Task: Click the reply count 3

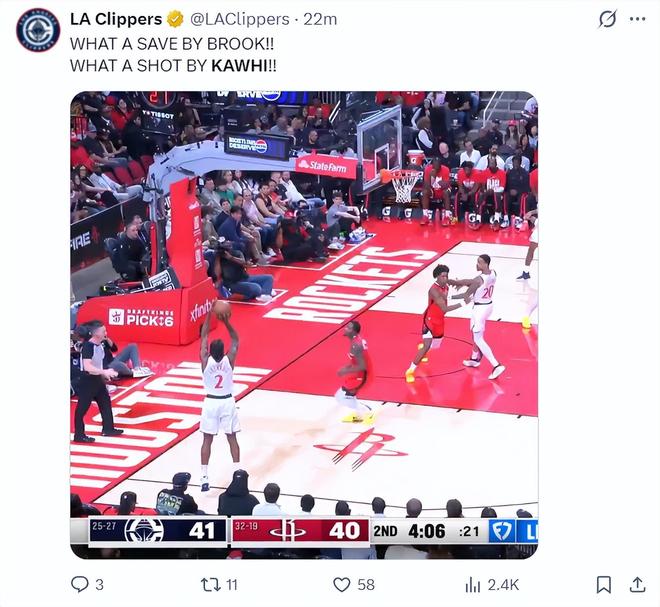Action: click(99, 585)
